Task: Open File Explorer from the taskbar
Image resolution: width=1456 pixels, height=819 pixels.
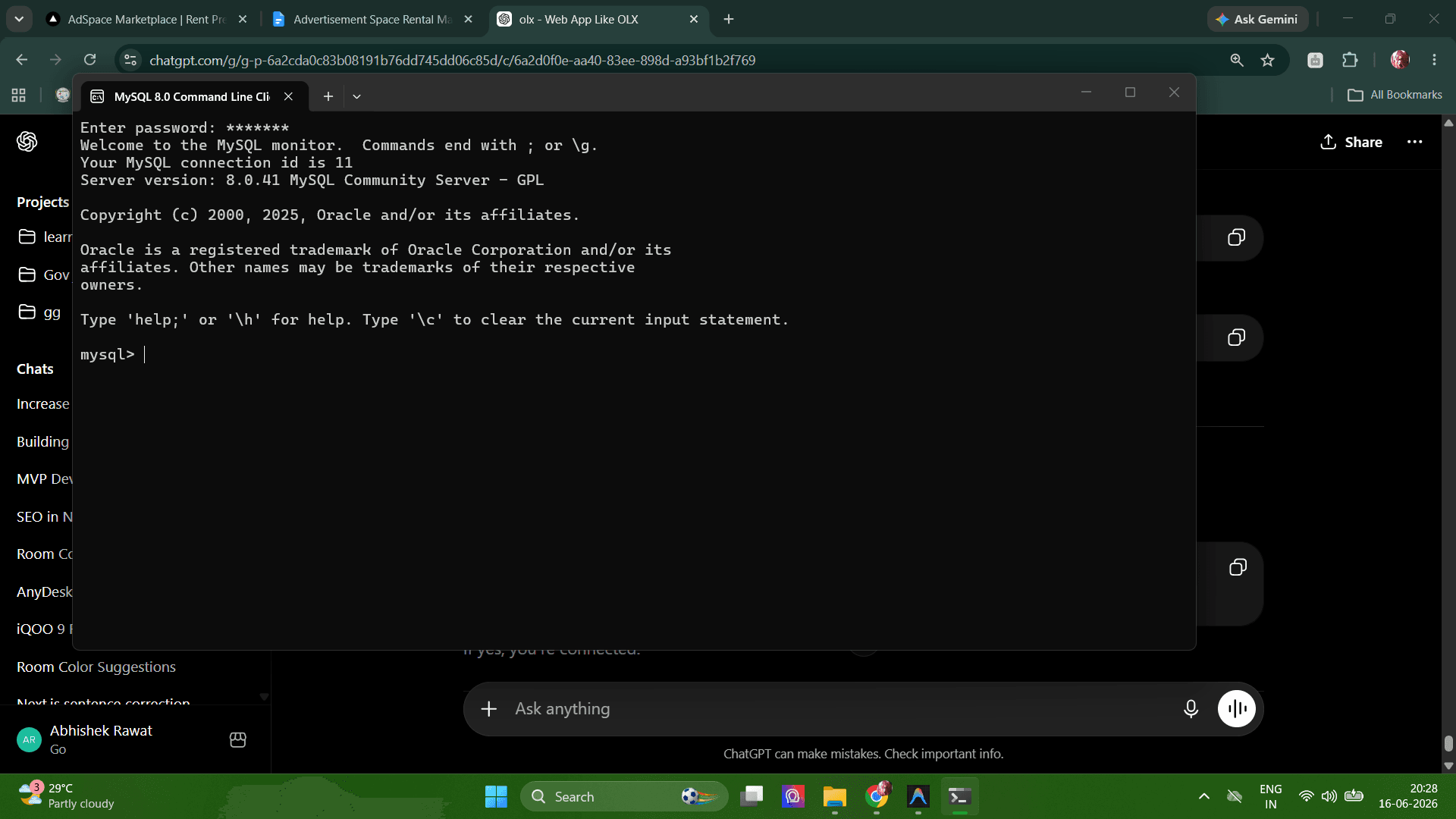Action: pos(835,797)
